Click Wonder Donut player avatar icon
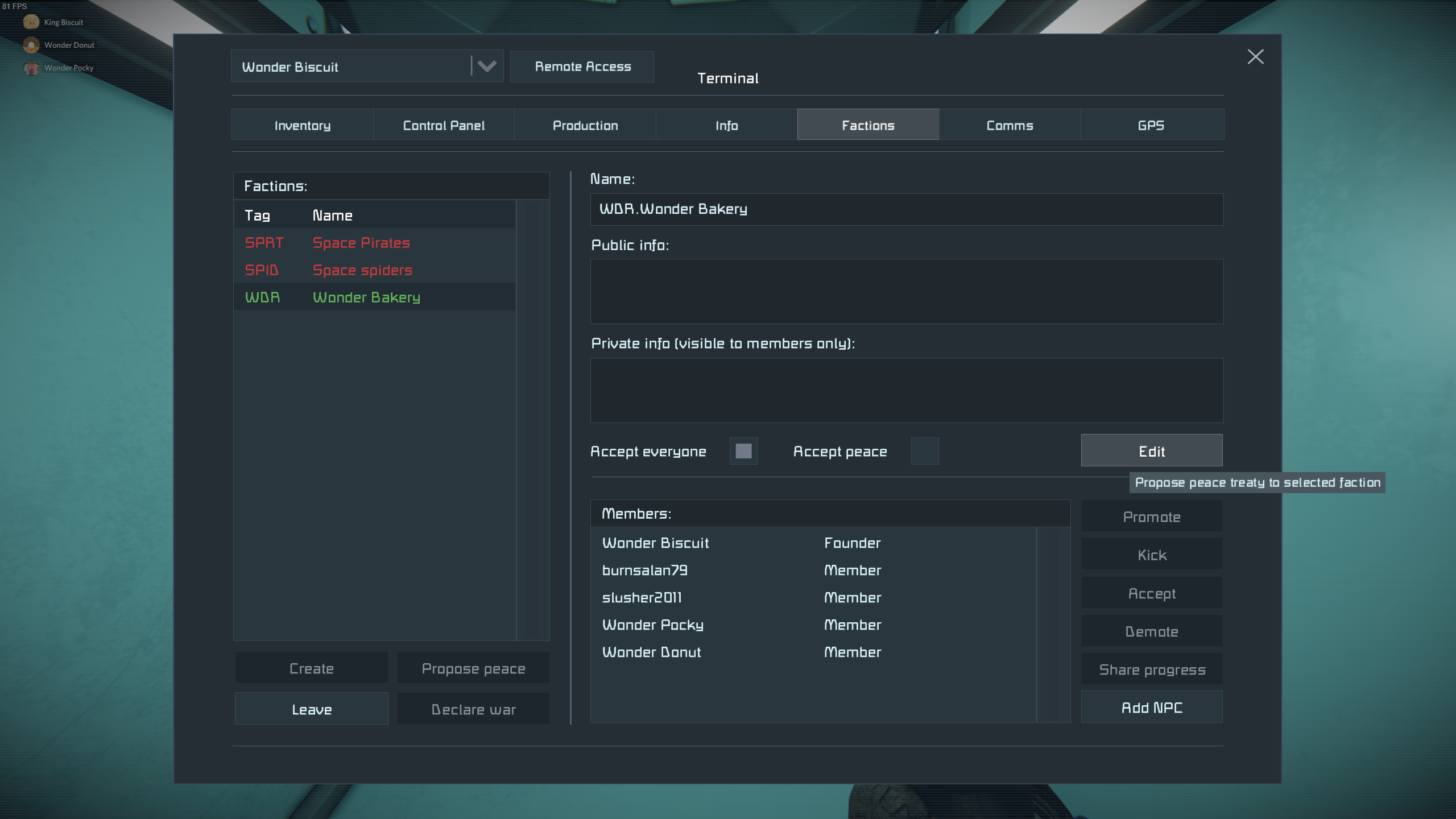 (x=31, y=45)
